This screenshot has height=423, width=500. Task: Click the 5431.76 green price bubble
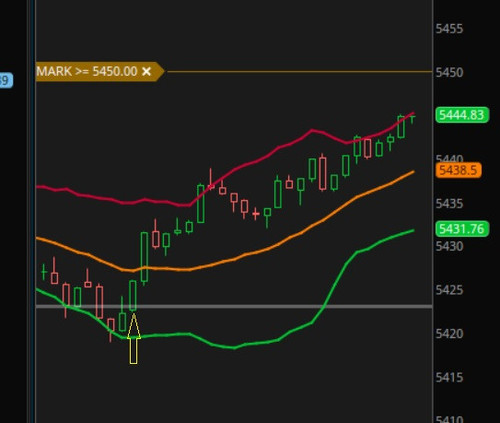pos(462,229)
